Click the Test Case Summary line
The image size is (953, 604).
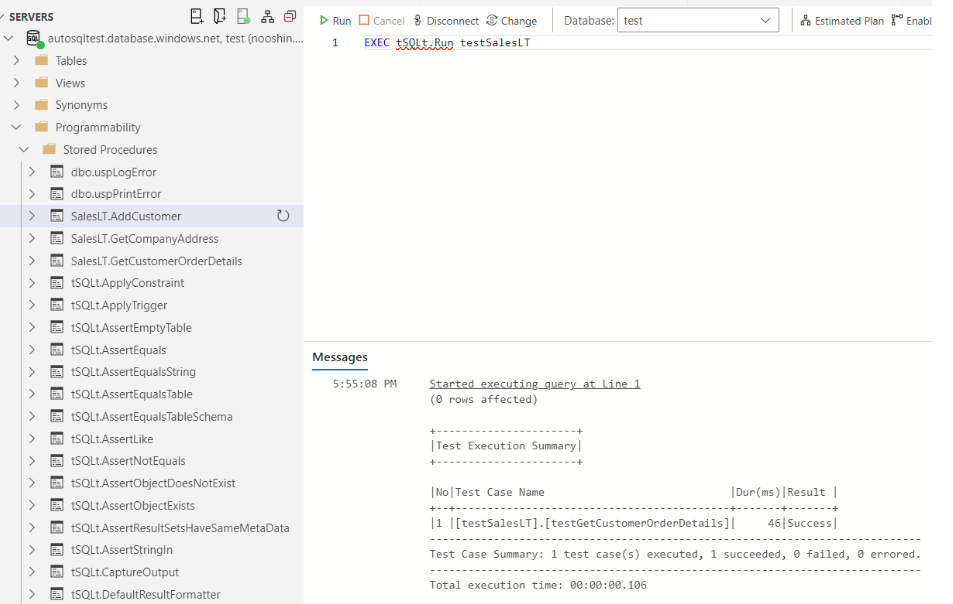point(675,554)
